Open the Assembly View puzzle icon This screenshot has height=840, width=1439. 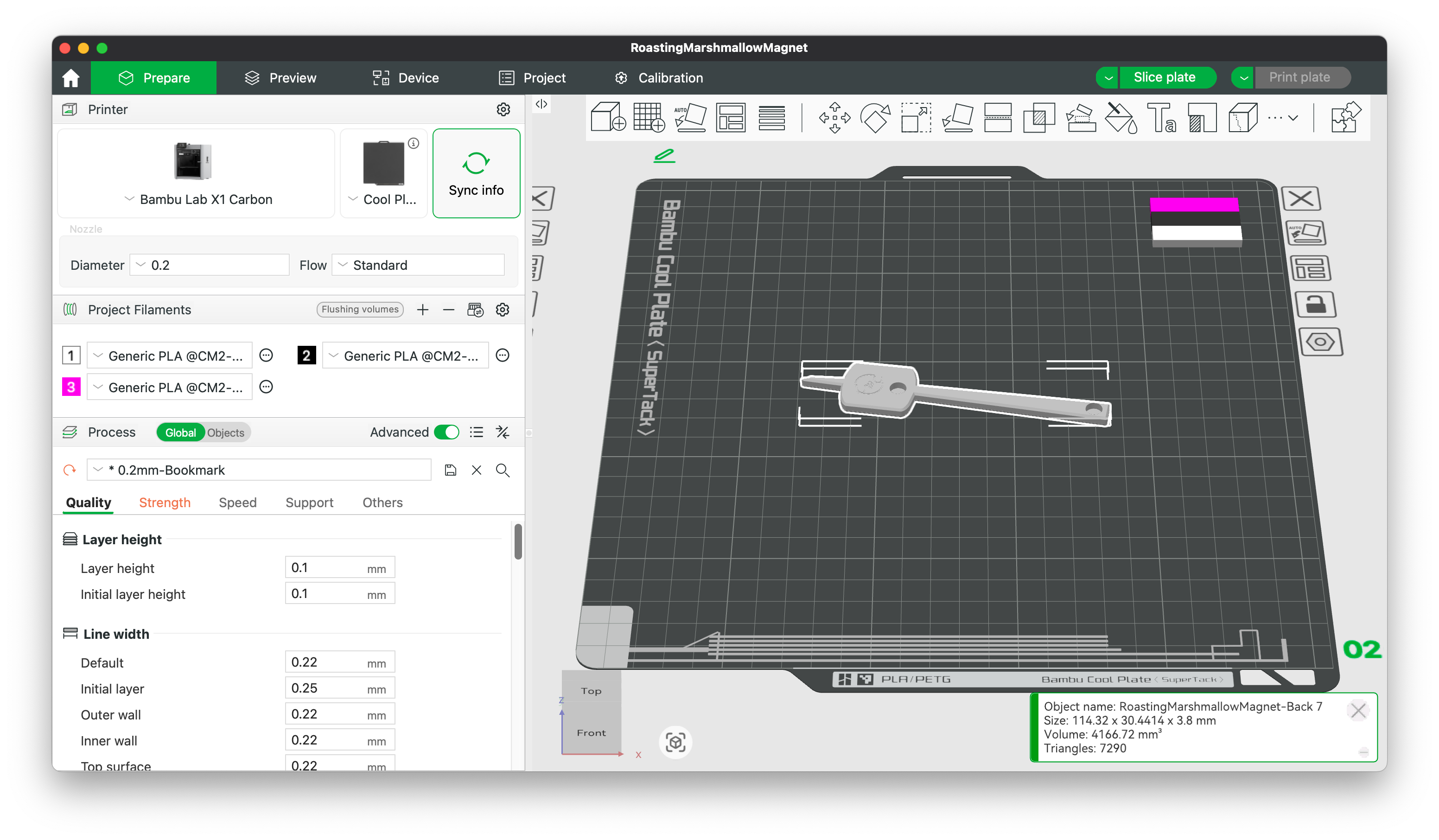coord(1346,117)
